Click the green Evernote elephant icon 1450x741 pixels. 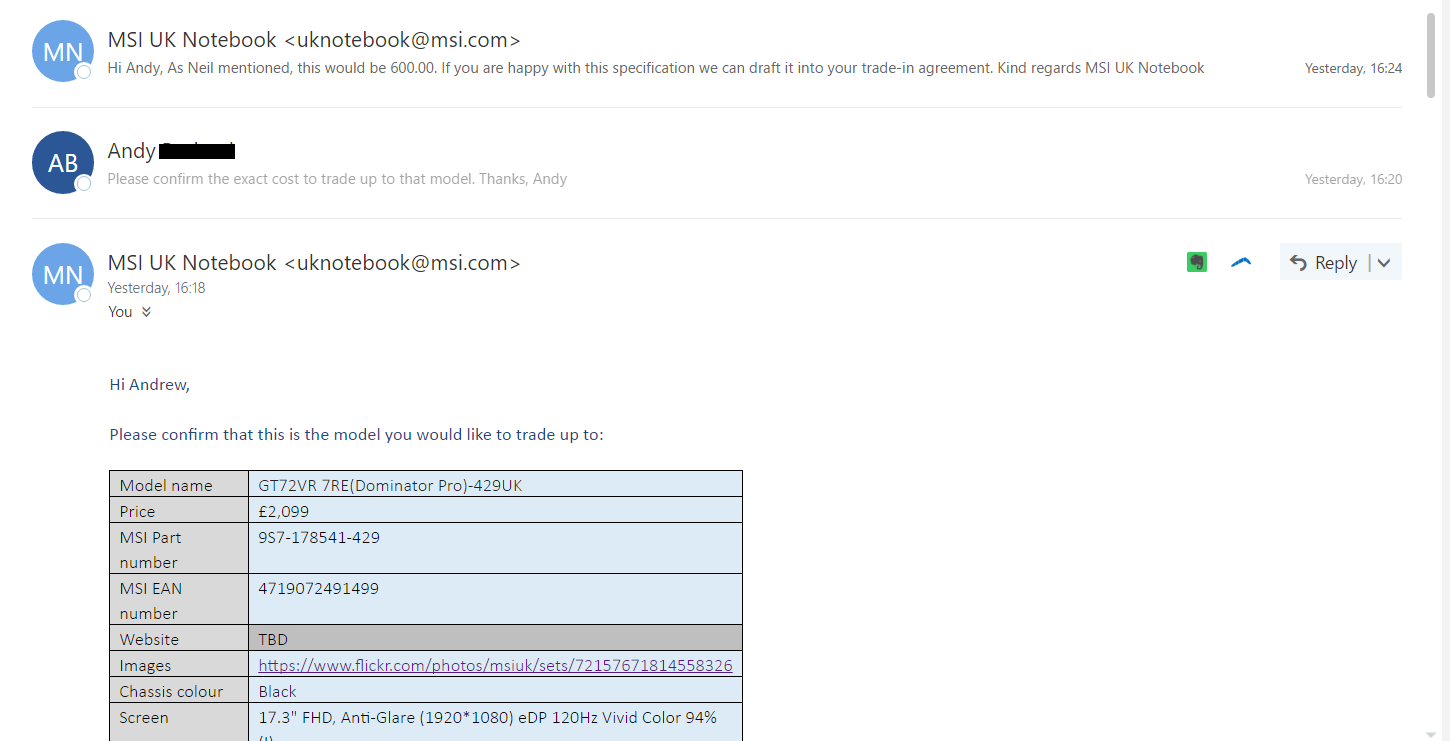click(1196, 262)
